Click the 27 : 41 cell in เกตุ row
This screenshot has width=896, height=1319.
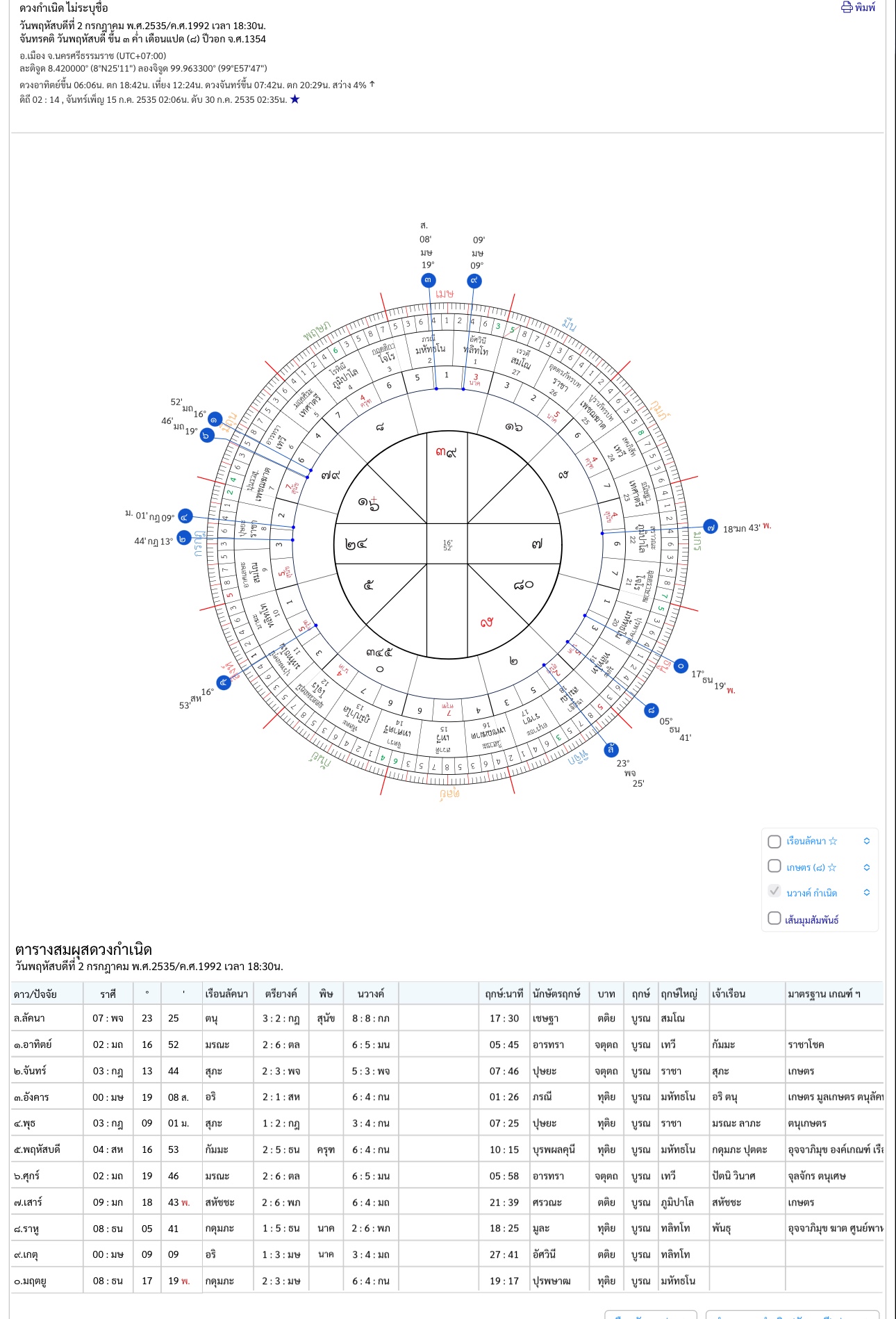tap(504, 1254)
